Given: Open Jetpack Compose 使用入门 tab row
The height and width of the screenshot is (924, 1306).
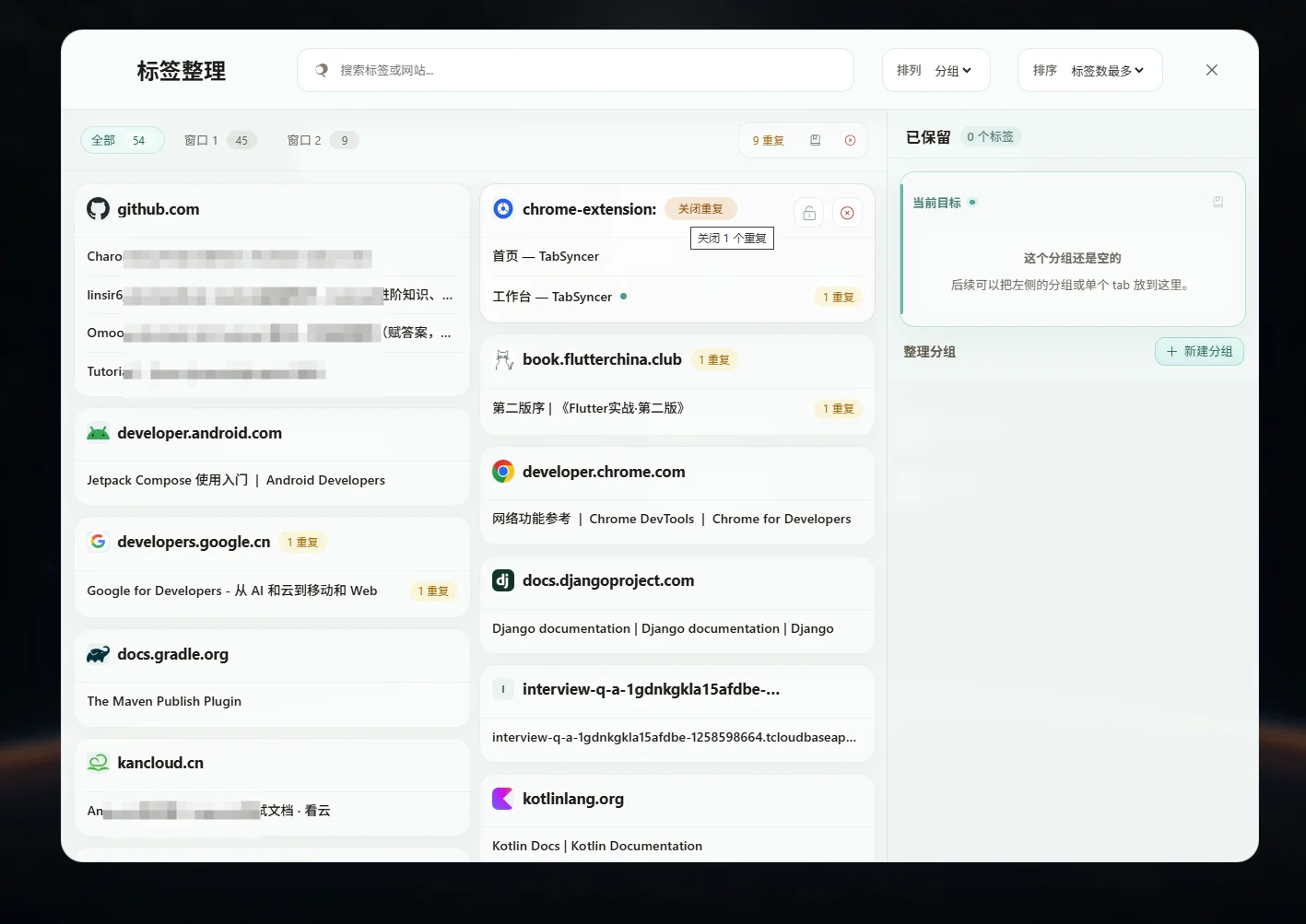Looking at the screenshot, I should (272, 480).
